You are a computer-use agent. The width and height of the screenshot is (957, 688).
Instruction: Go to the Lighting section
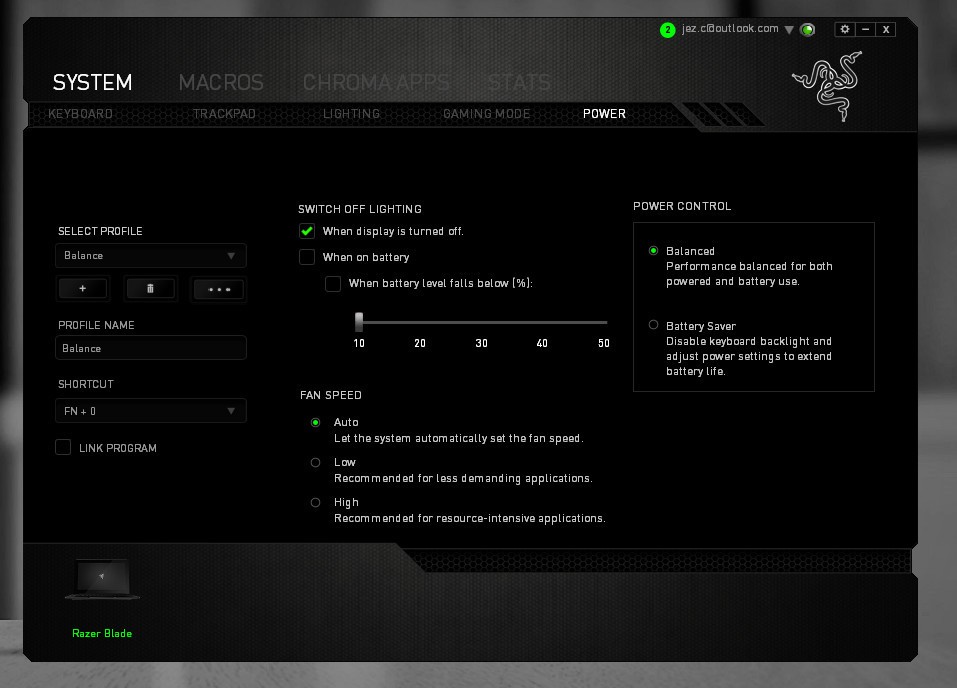[351, 114]
